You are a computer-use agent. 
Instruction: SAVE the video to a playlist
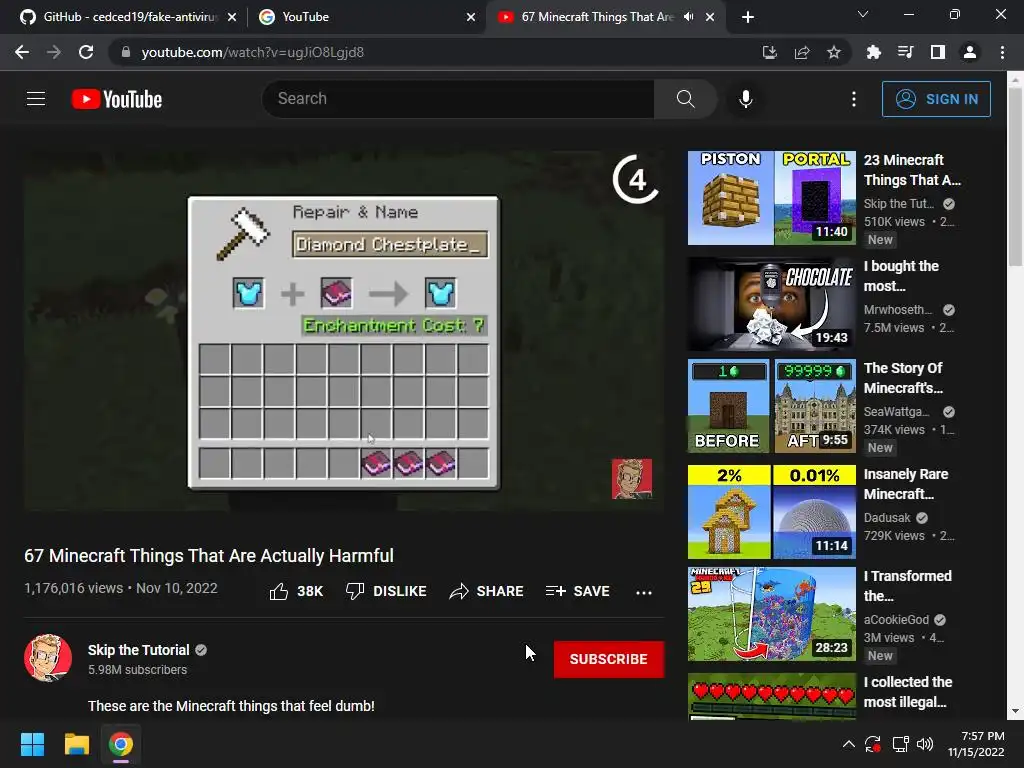click(x=577, y=591)
